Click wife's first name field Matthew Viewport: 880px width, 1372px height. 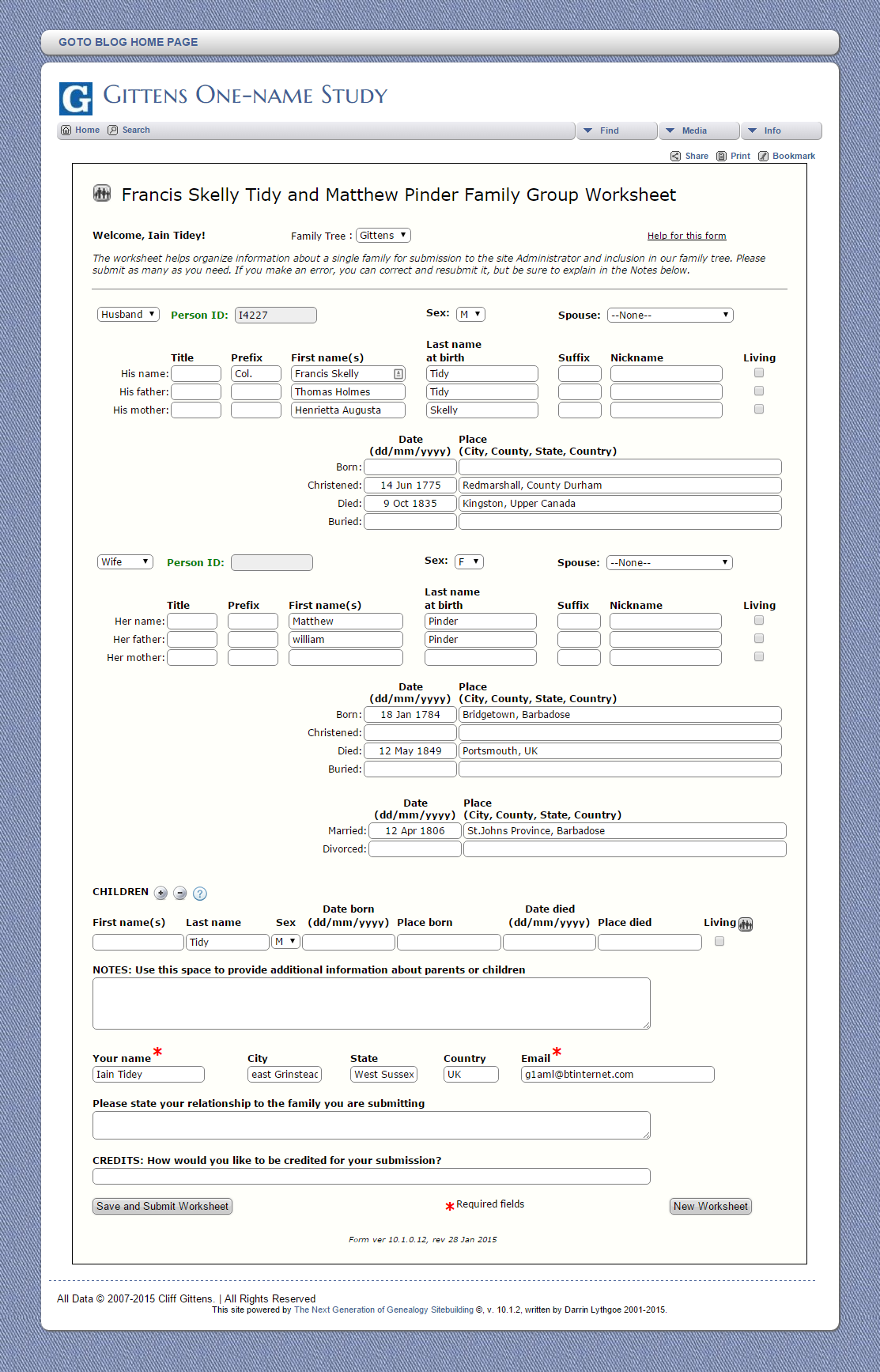point(346,622)
